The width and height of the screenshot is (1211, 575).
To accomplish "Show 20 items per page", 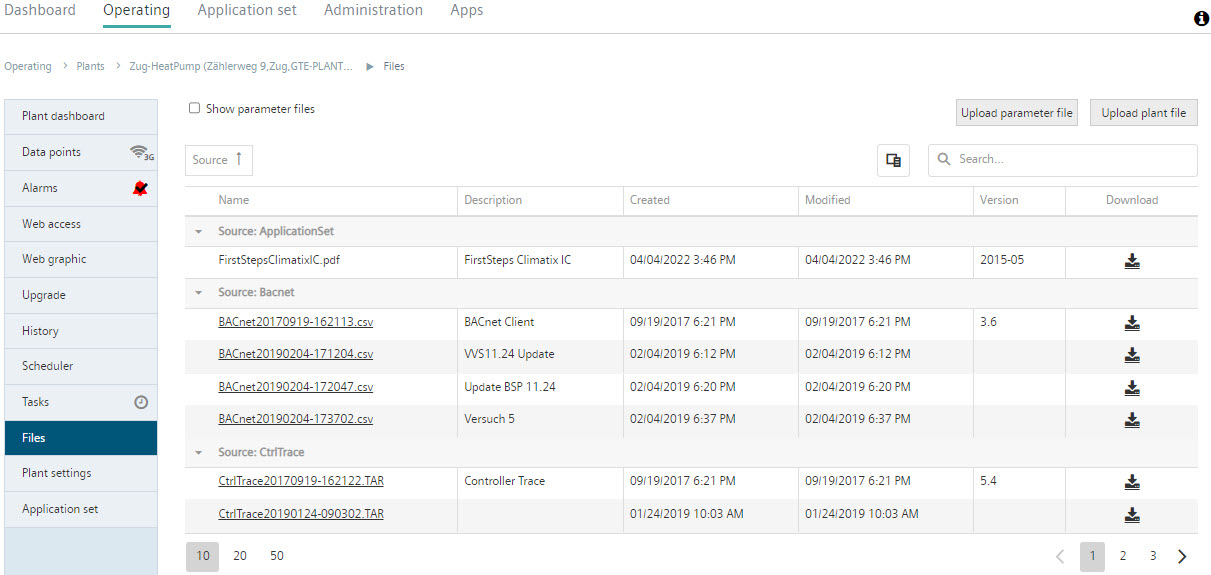I will pyautogui.click(x=240, y=556).
